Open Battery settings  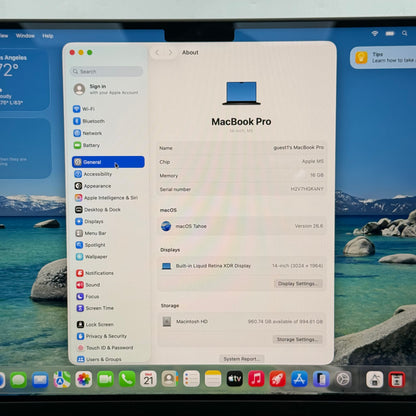(x=87, y=145)
